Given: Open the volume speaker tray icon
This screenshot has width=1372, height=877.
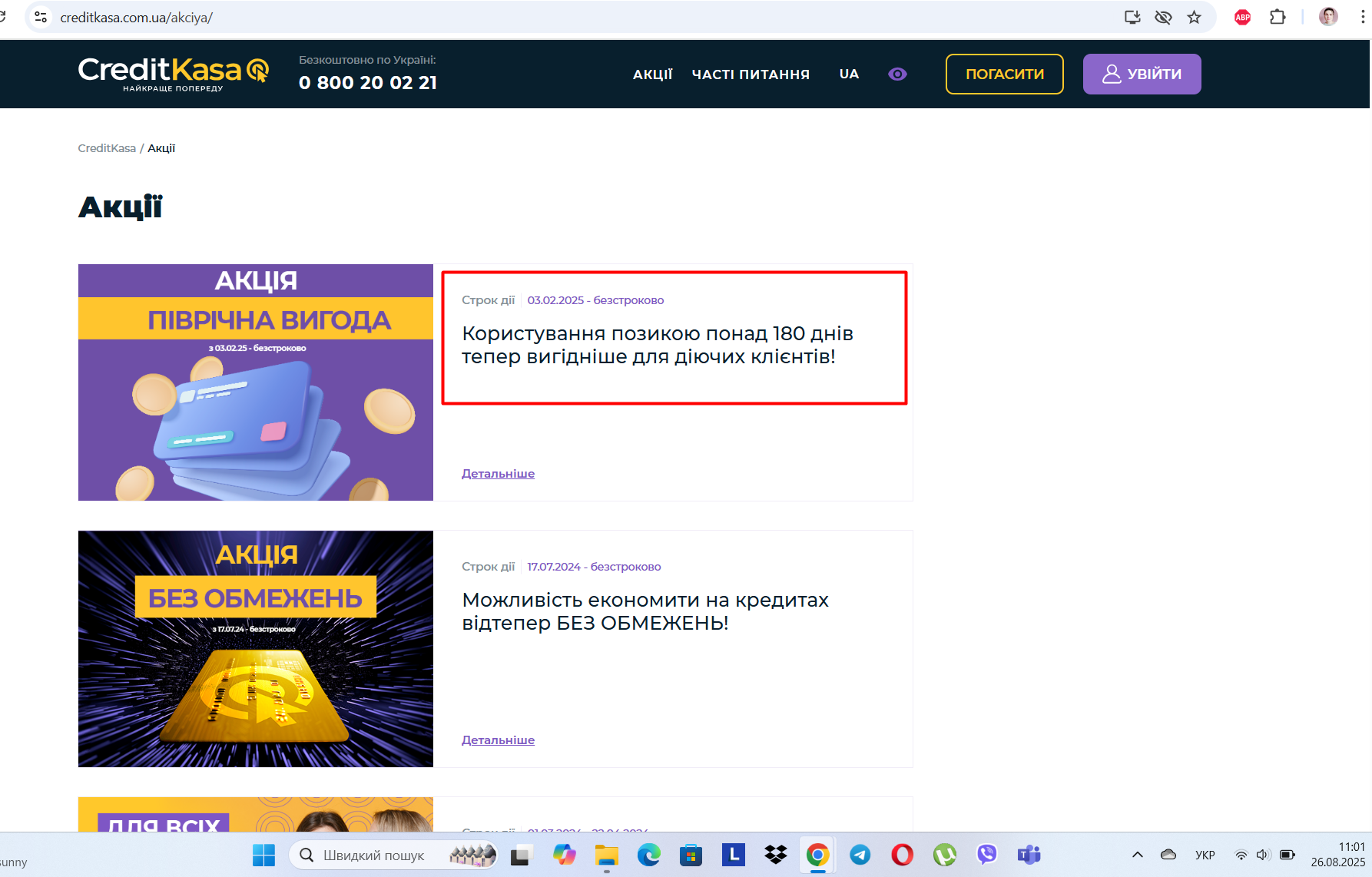Looking at the screenshot, I should pos(1264,855).
